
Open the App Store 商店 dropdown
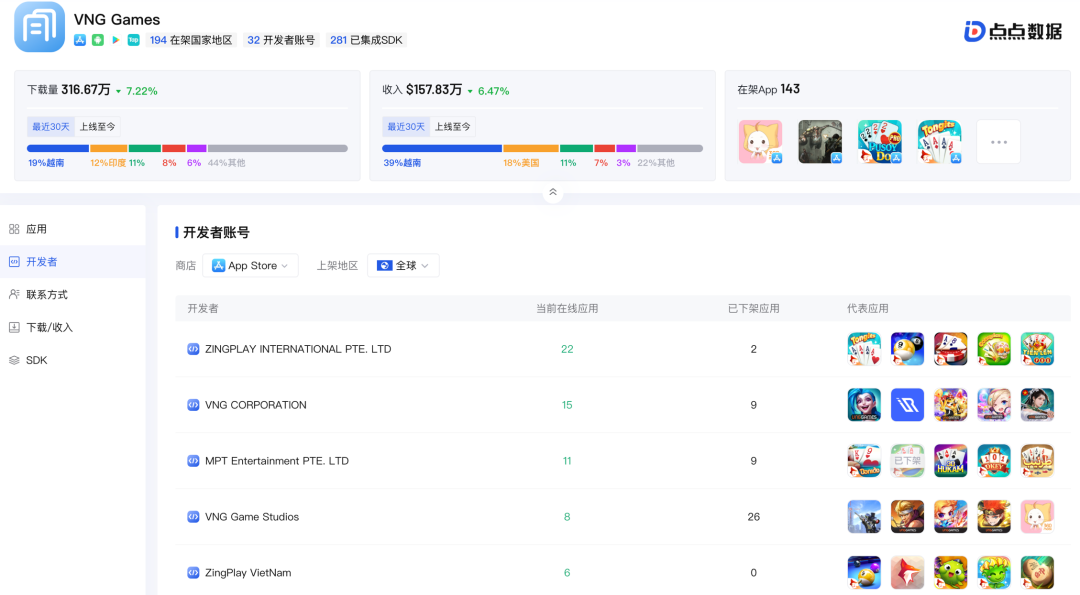[x=251, y=266]
